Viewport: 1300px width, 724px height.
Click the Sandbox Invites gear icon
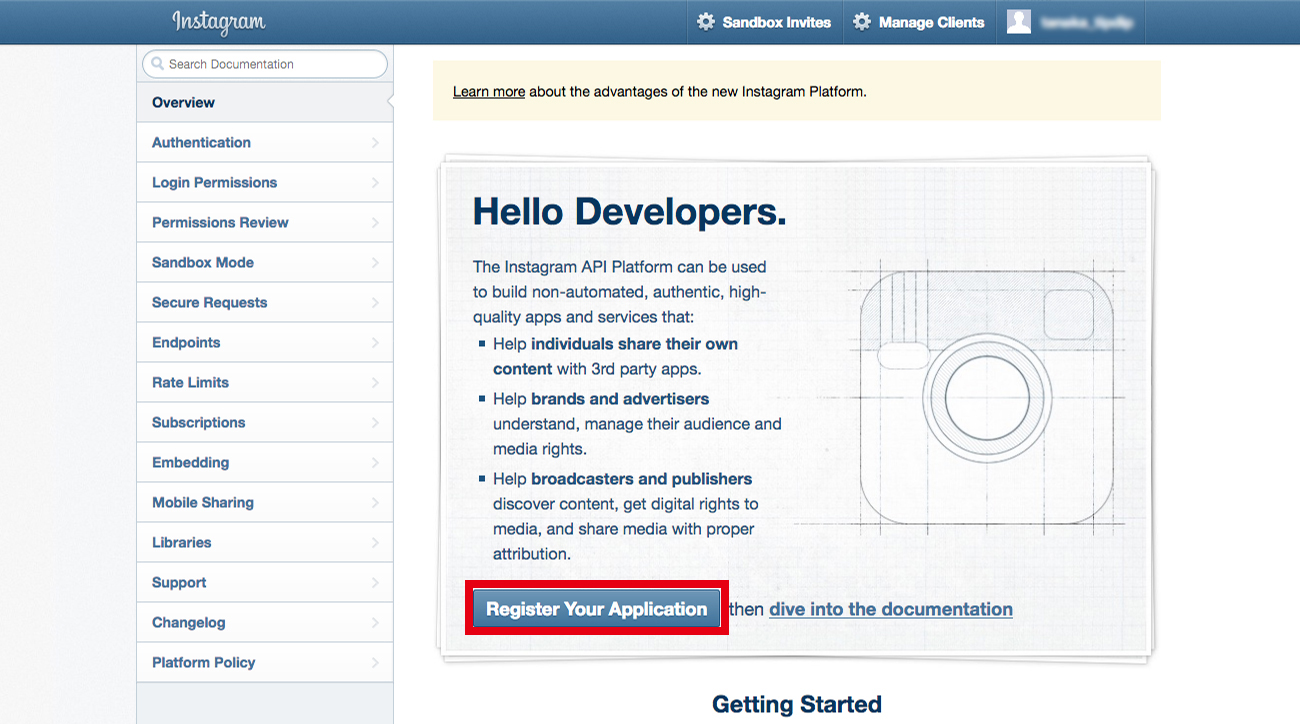[706, 22]
